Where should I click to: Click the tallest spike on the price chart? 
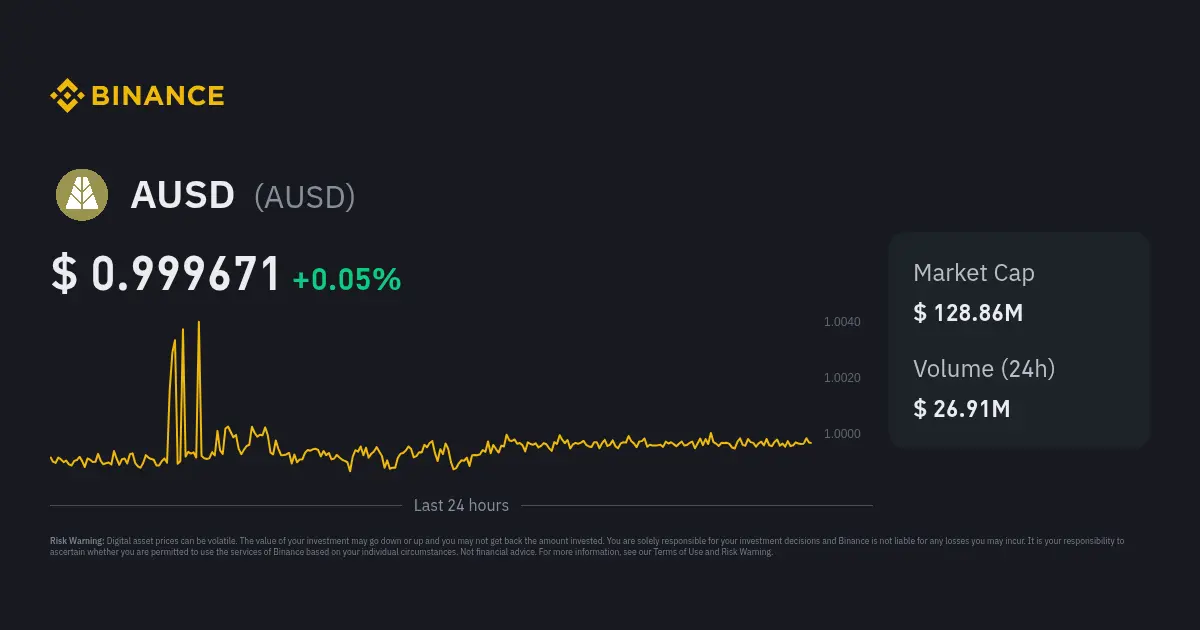pyautogui.click(x=199, y=324)
